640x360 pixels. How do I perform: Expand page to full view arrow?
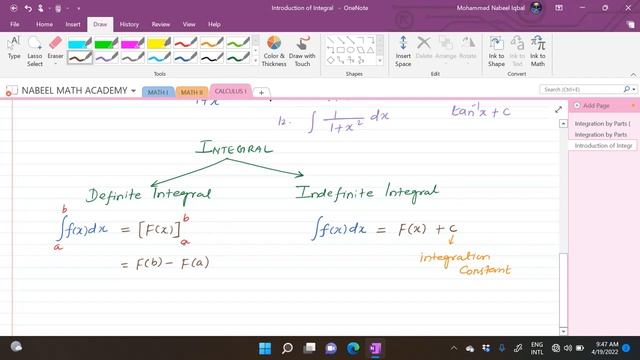558,109
